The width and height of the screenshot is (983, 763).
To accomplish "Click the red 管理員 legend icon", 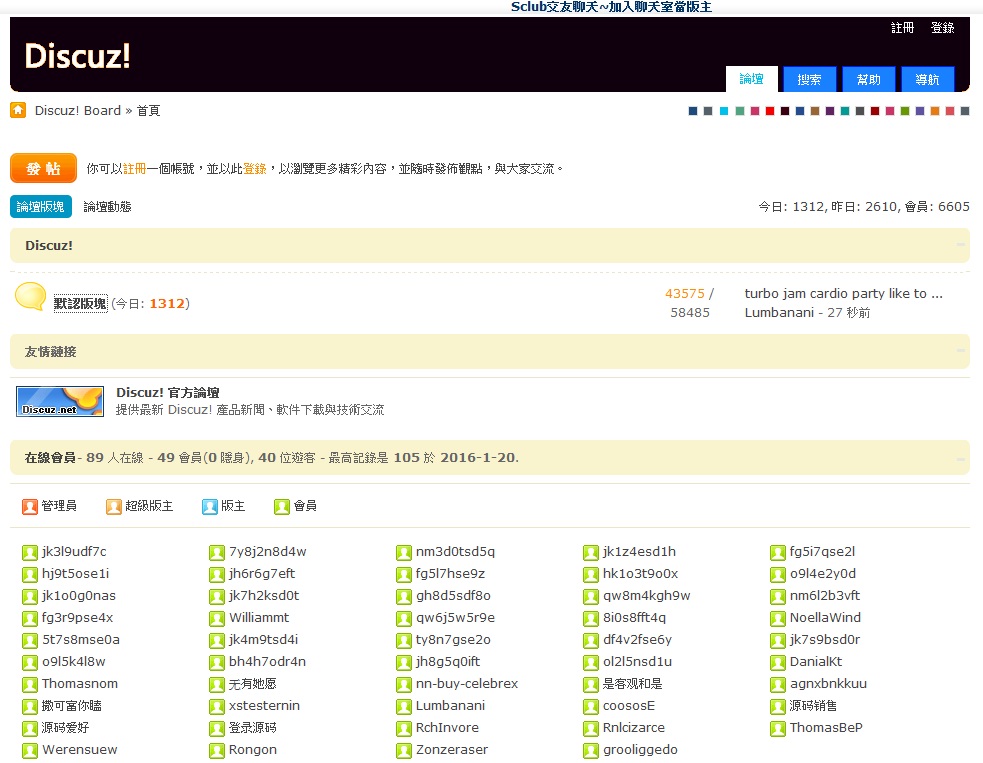I will (29, 507).
